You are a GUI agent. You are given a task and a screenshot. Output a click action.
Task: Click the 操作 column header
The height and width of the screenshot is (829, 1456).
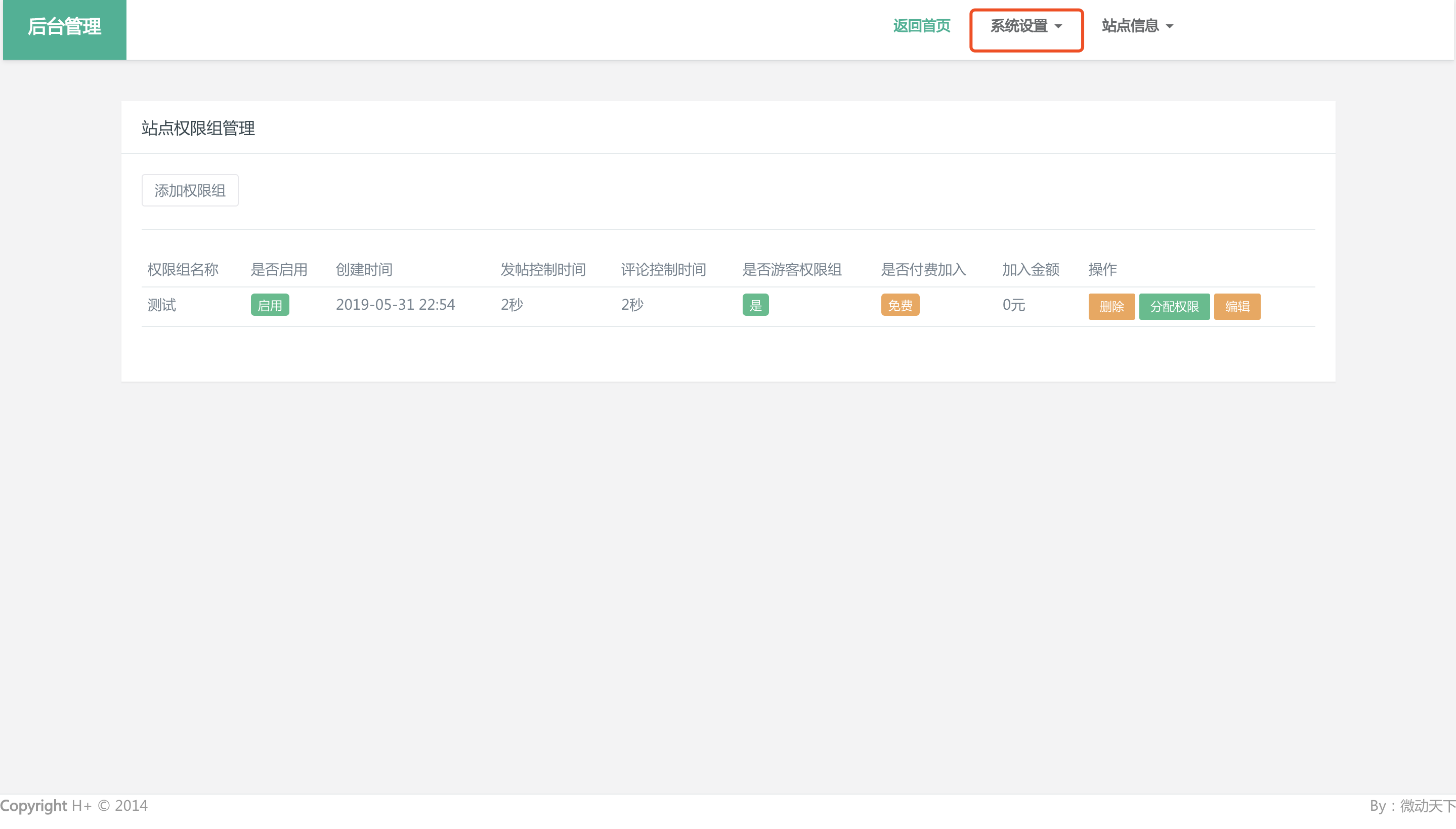(1102, 269)
